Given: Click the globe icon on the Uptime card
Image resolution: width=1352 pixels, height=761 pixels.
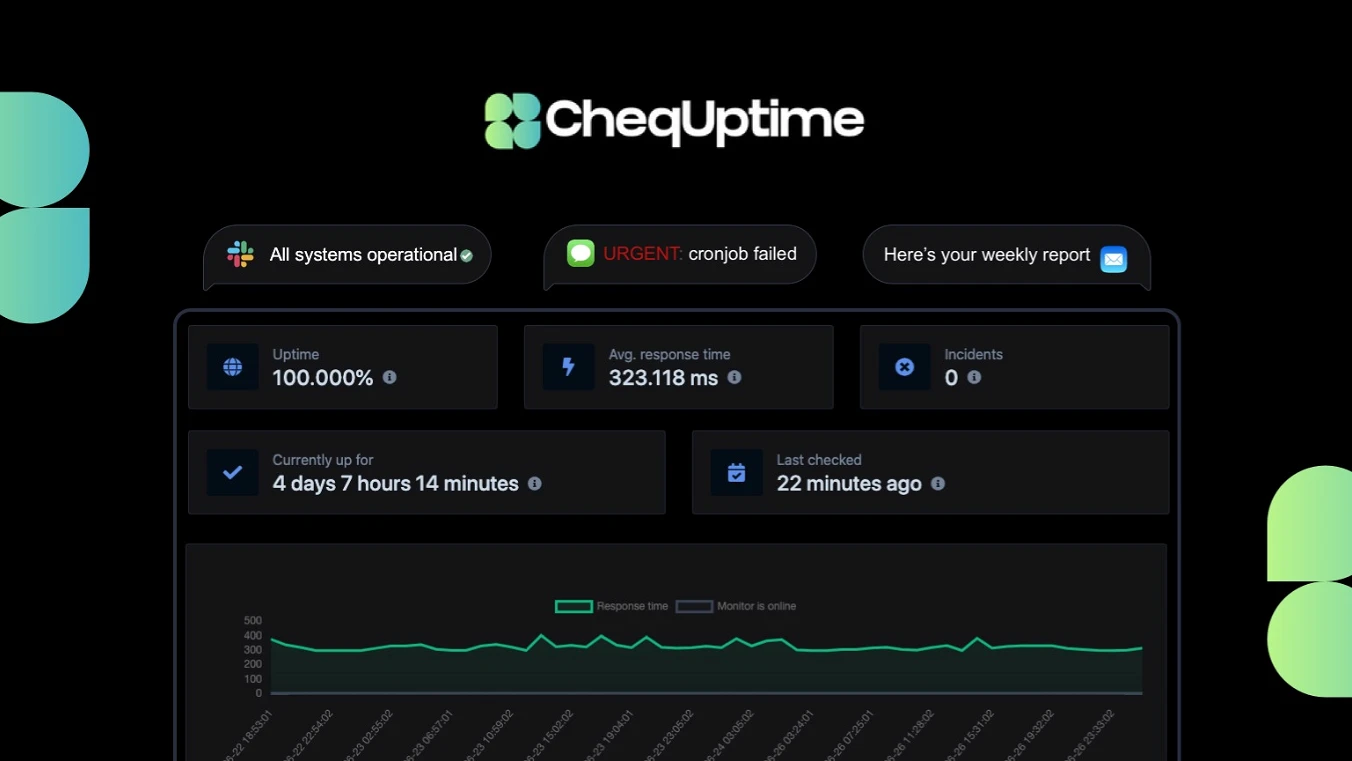Looking at the screenshot, I should tap(233, 367).
